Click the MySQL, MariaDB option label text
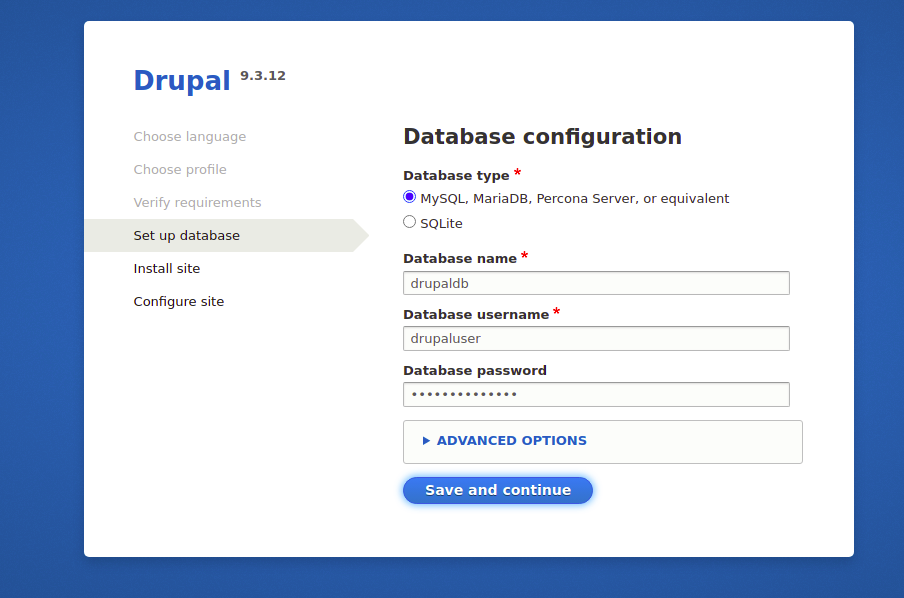 [574, 198]
